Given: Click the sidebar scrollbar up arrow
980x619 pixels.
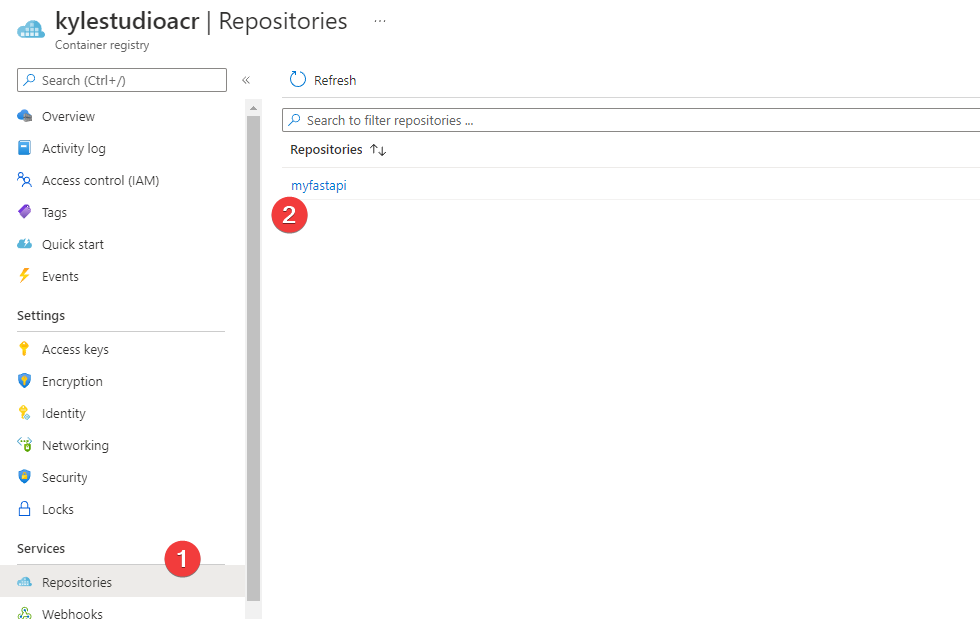Looking at the screenshot, I should click(253, 108).
